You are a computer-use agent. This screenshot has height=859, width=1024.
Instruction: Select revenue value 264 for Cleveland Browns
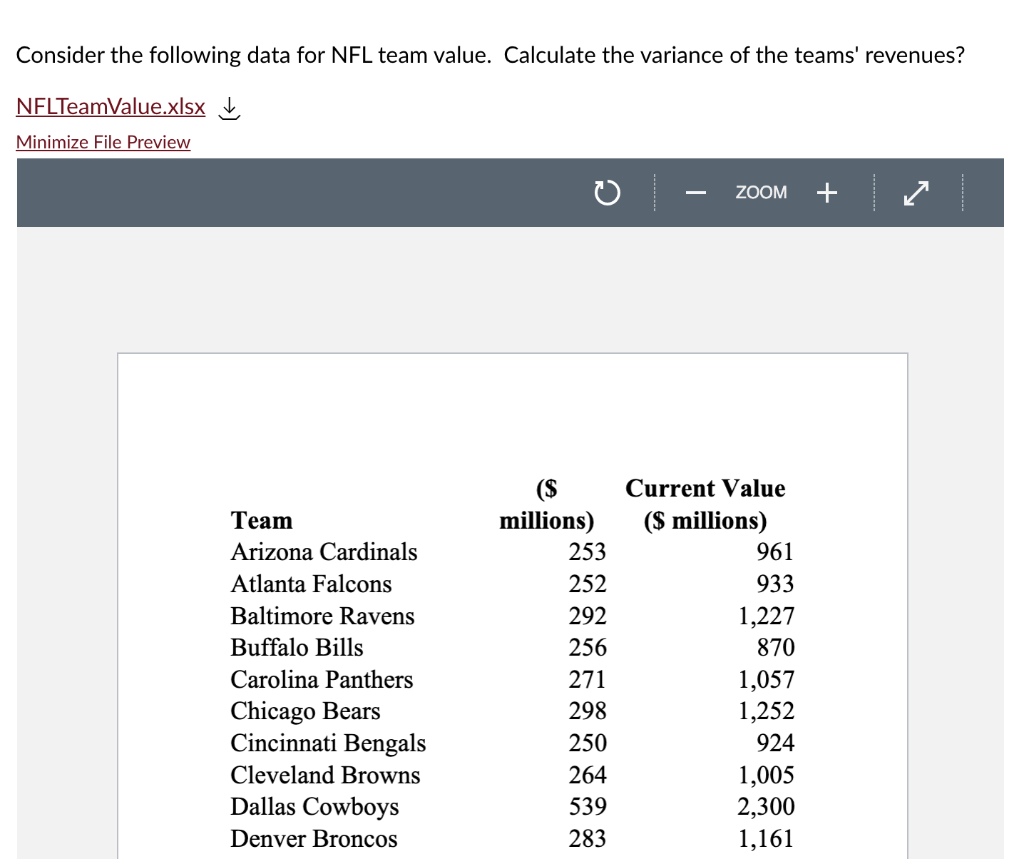click(587, 775)
